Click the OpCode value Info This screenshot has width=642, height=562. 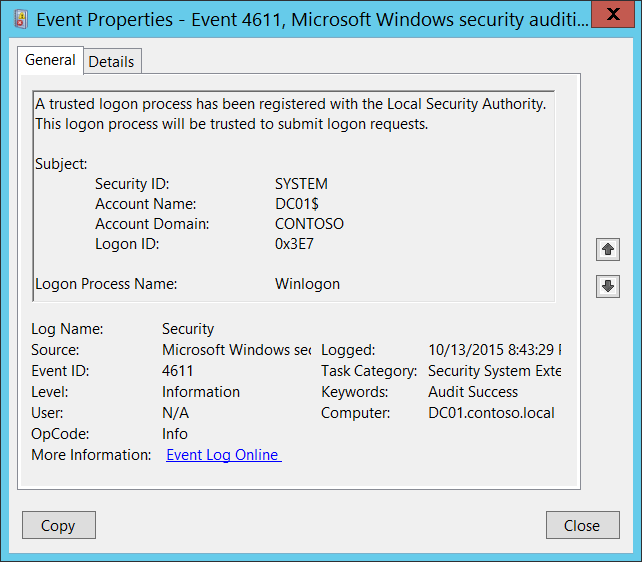coord(175,434)
